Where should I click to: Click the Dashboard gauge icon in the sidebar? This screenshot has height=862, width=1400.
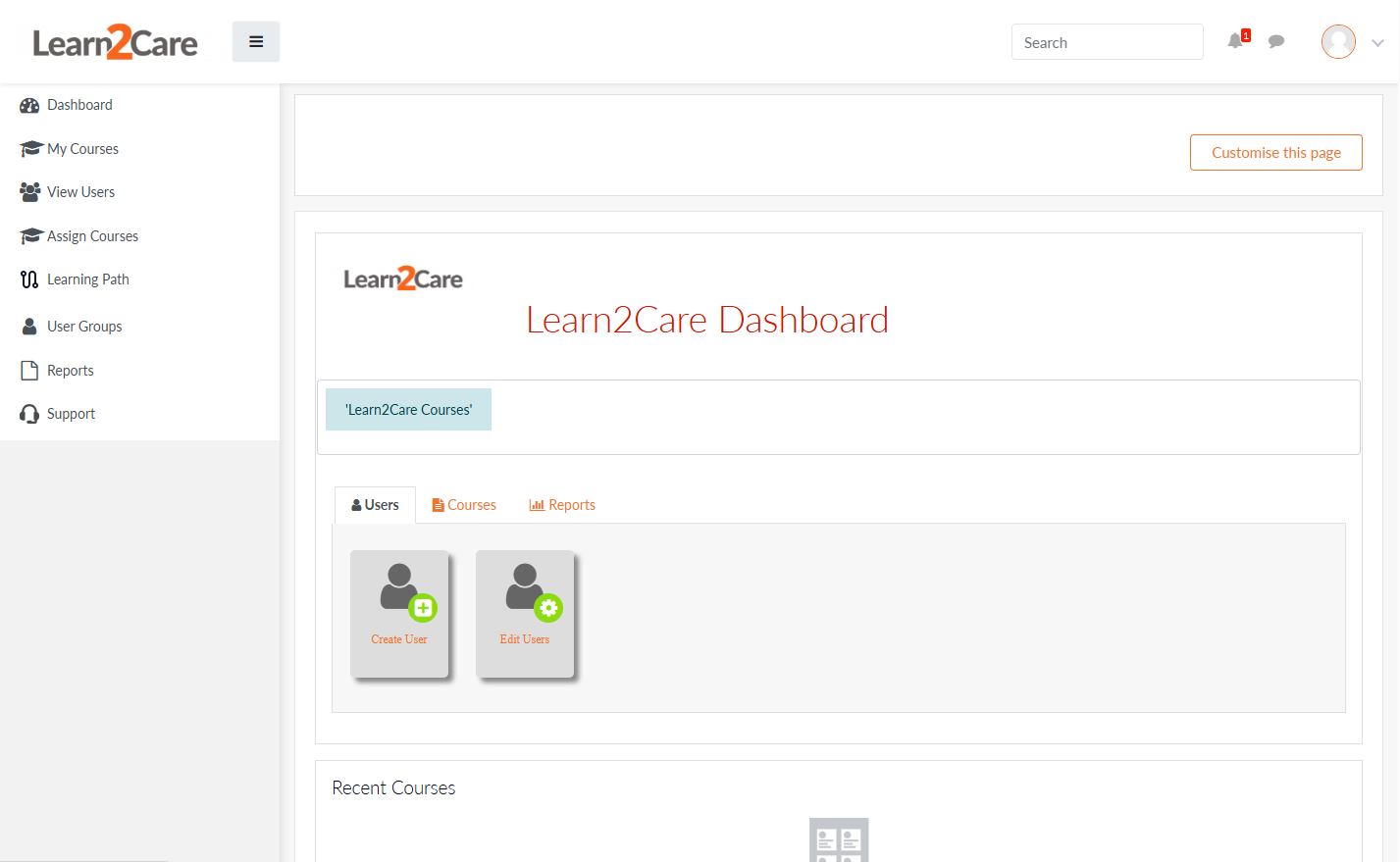tap(29, 105)
